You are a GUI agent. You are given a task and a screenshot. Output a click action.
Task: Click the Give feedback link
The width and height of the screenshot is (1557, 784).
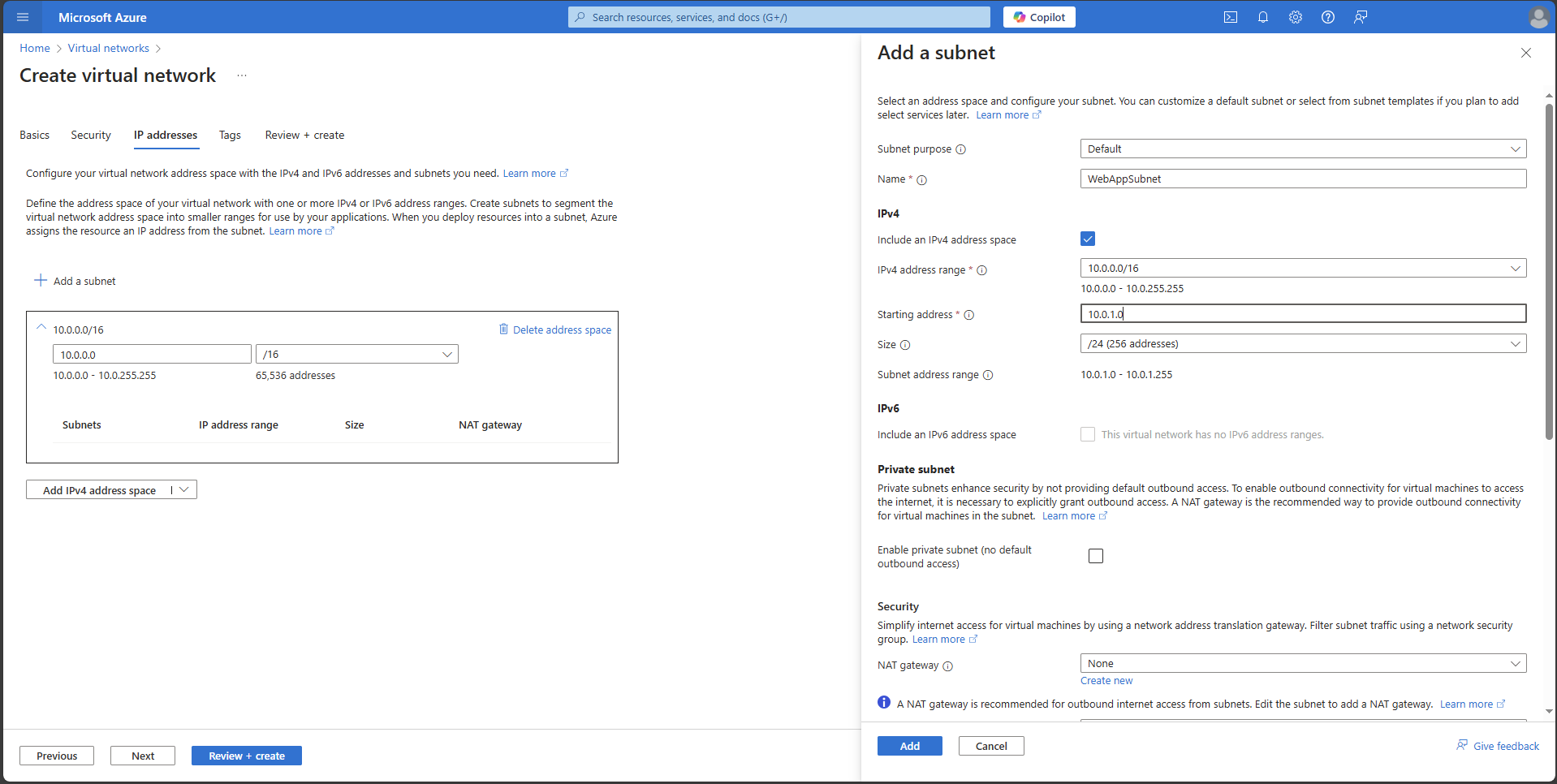[1498, 746]
